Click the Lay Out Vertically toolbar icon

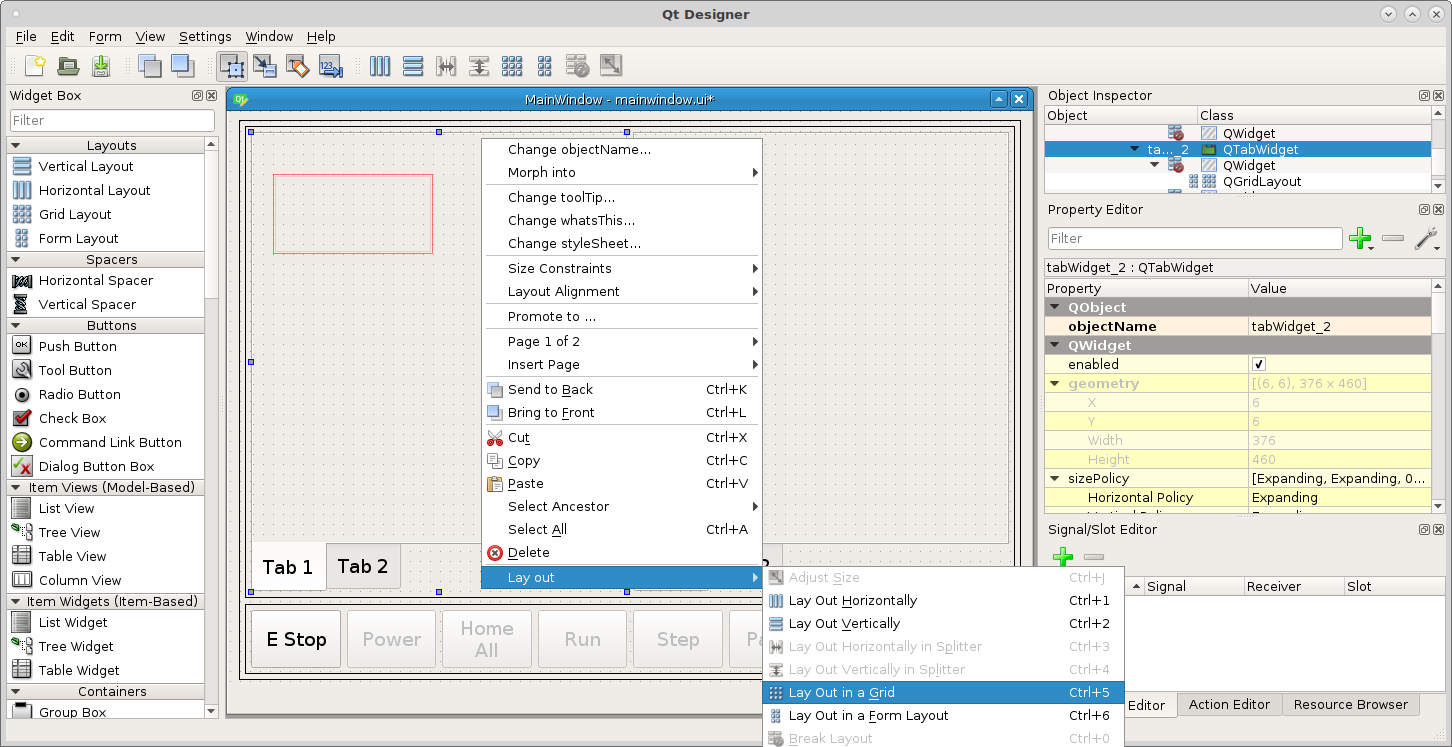click(413, 66)
